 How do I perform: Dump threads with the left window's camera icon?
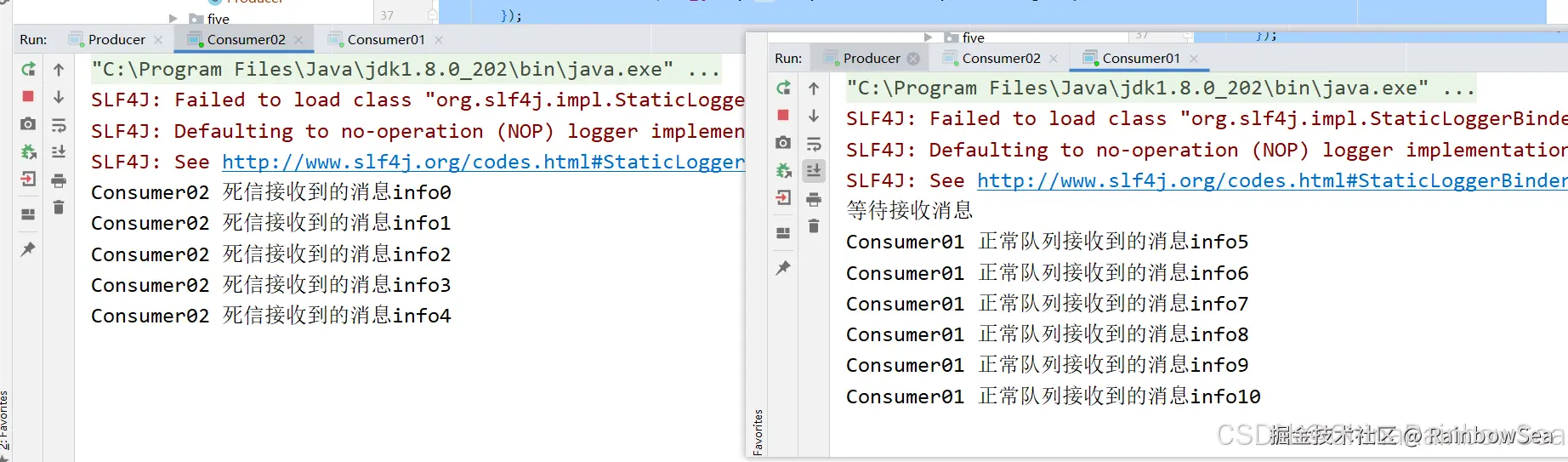tap(28, 124)
